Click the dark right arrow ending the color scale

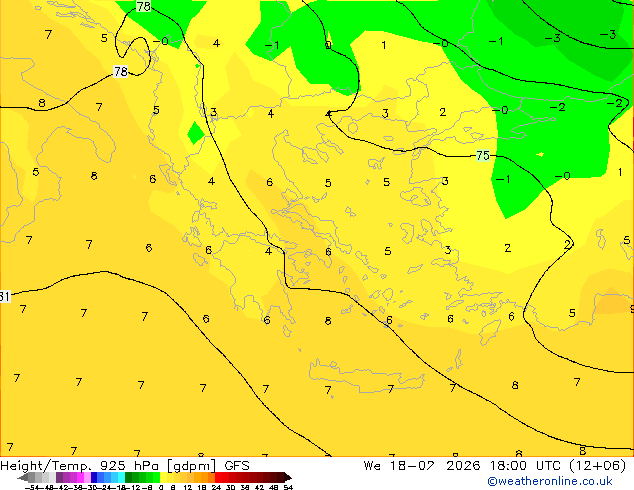(288, 478)
